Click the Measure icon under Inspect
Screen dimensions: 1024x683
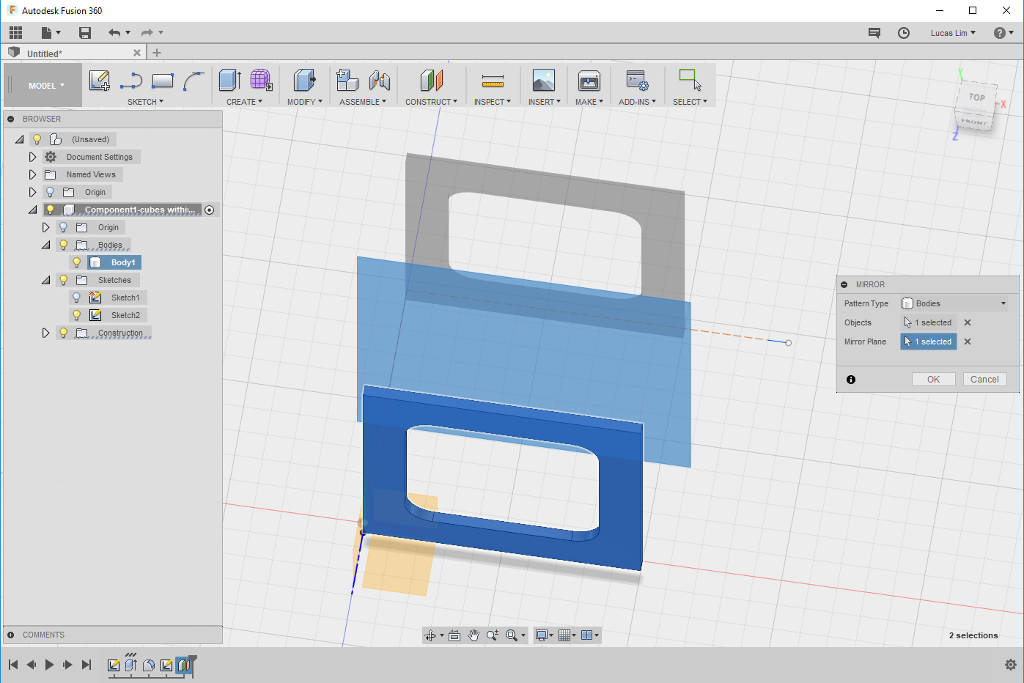pyautogui.click(x=492, y=81)
